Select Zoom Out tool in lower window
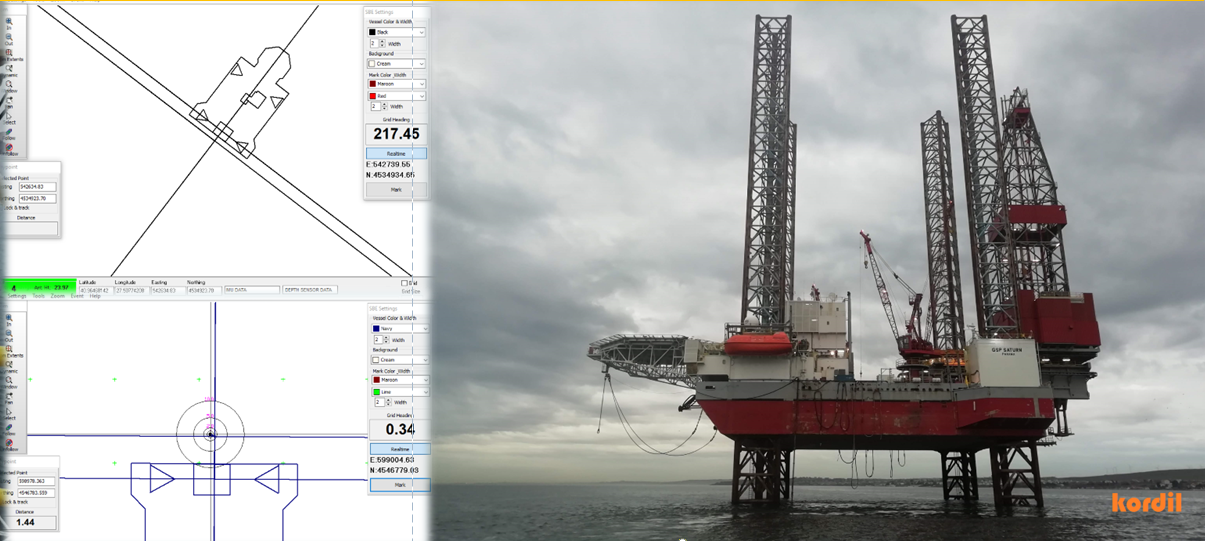 [9, 335]
